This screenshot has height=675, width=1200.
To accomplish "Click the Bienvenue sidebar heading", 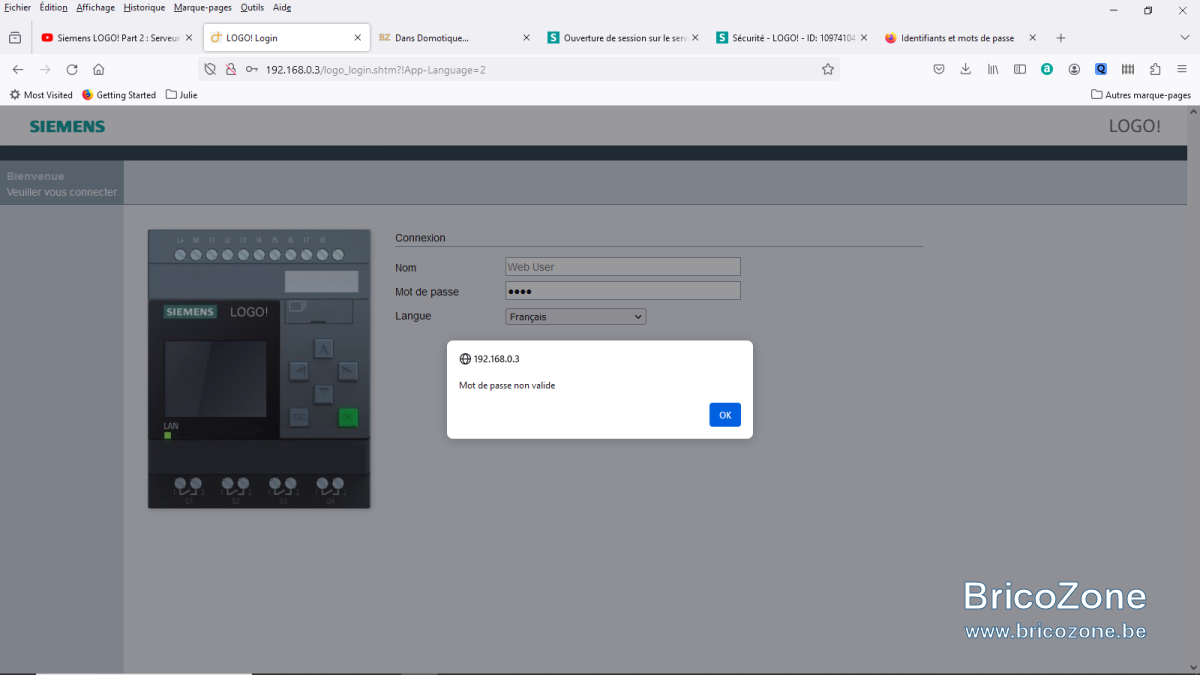I will 35,176.
